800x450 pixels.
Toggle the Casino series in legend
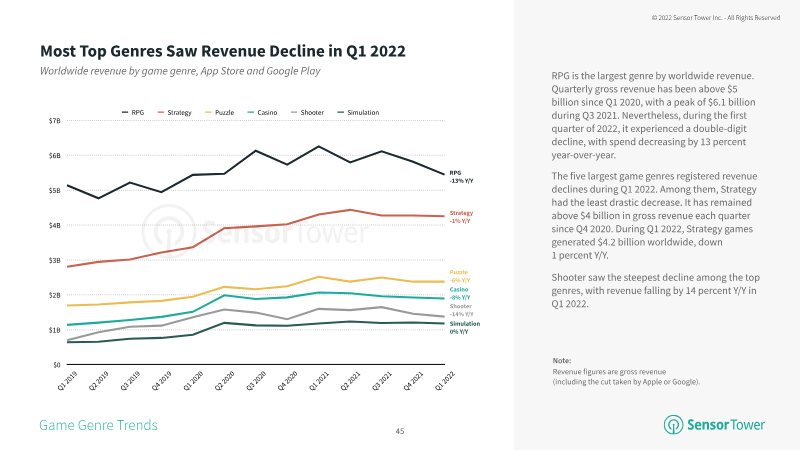(264, 113)
